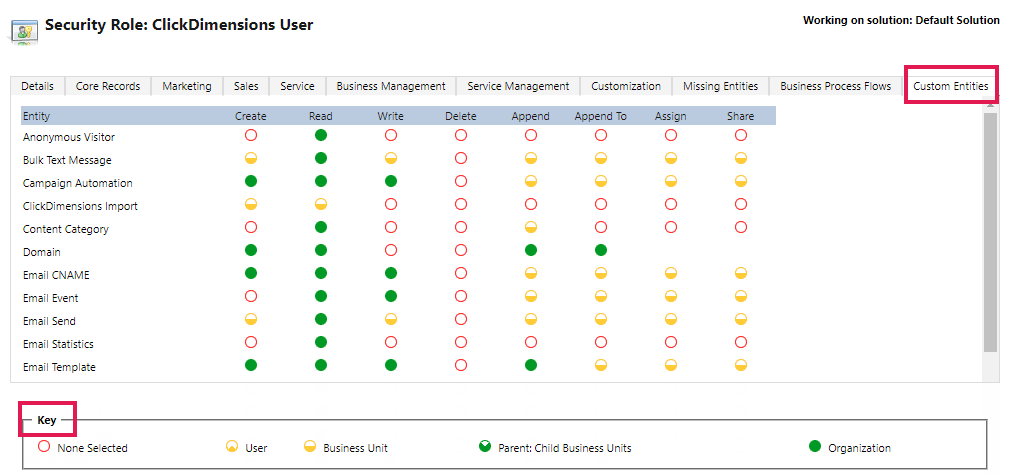Toggle Create privilege for Anonymous Visitor
The image size is (1010, 475).
point(251,135)
